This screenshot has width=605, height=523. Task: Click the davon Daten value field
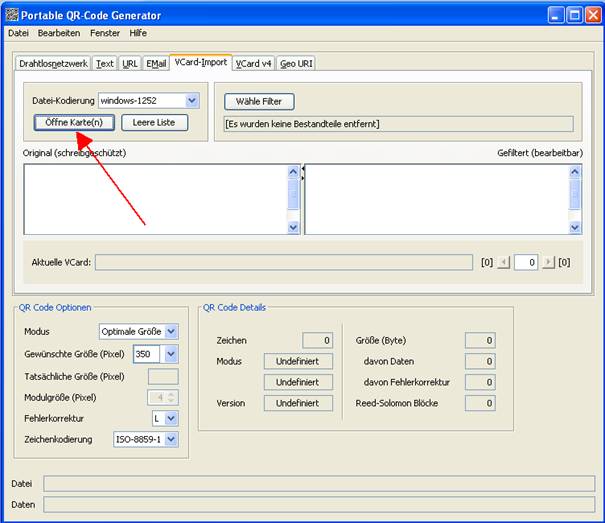(480, 361)
